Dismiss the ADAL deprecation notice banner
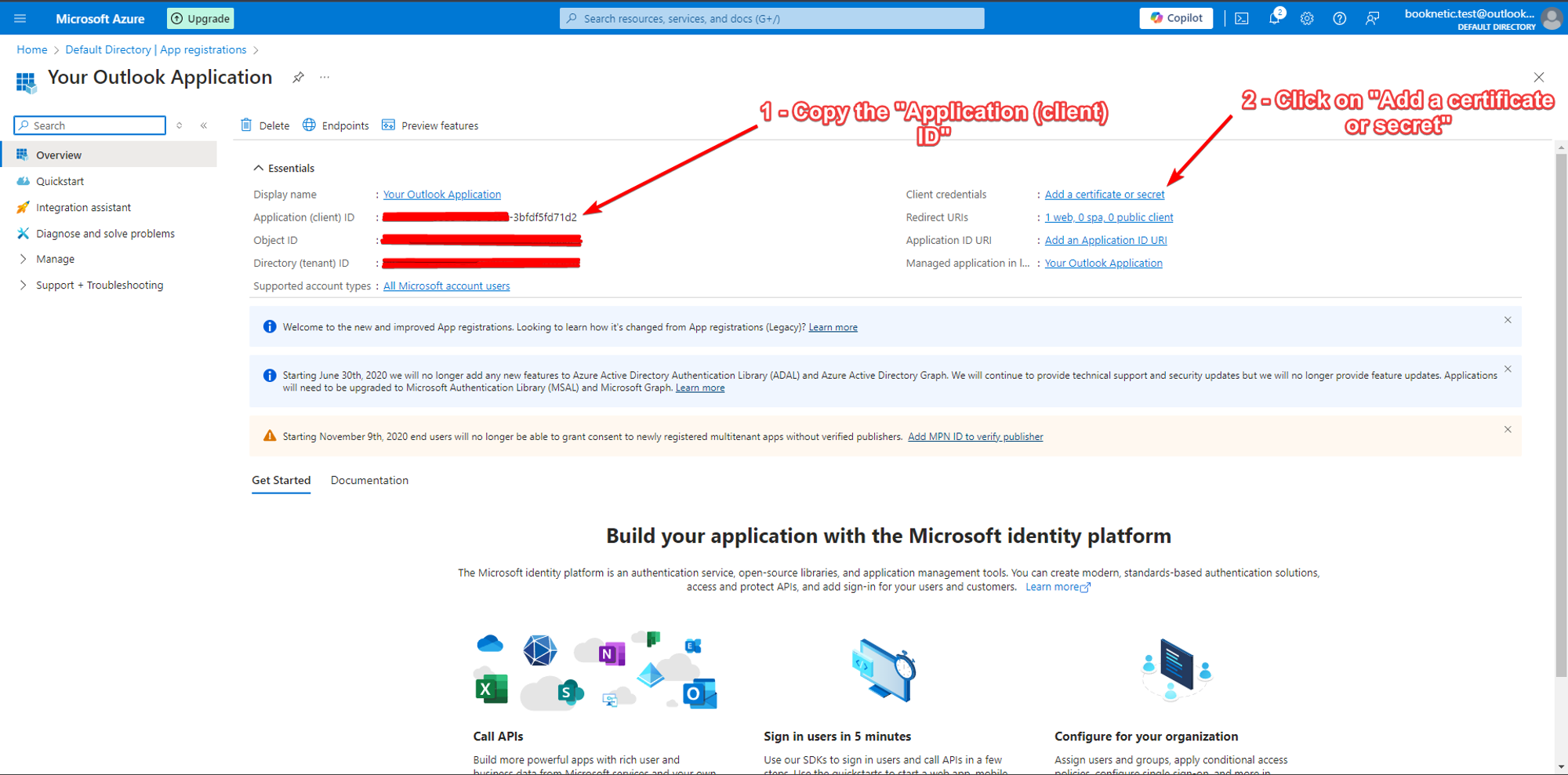Viewport: 1568px width, 775px height. point(1508,369)
